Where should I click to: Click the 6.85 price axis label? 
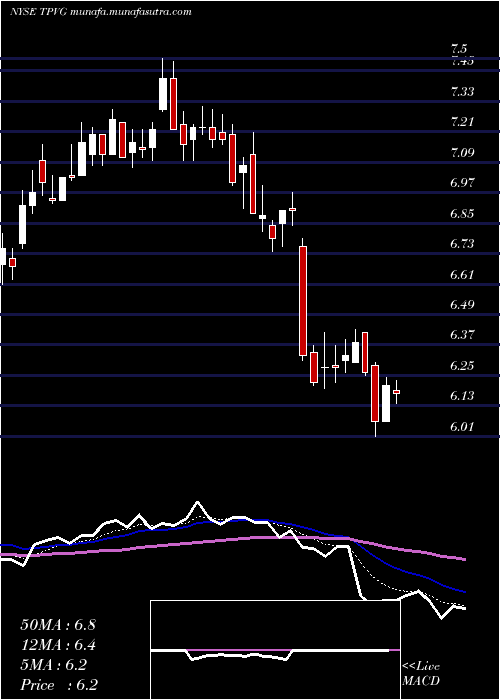[463, 214]
